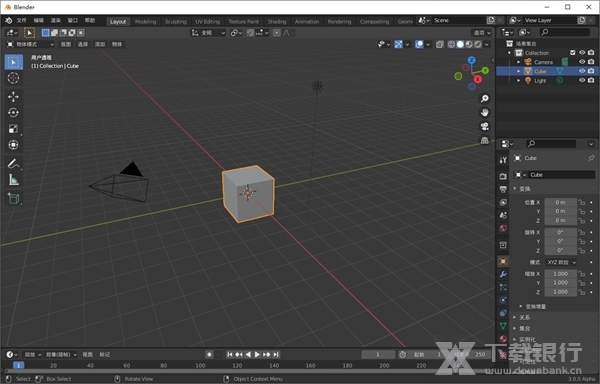Screen dimensions: 600x384
Task: Jump to the timeline start frame
Action: point(230,355)
